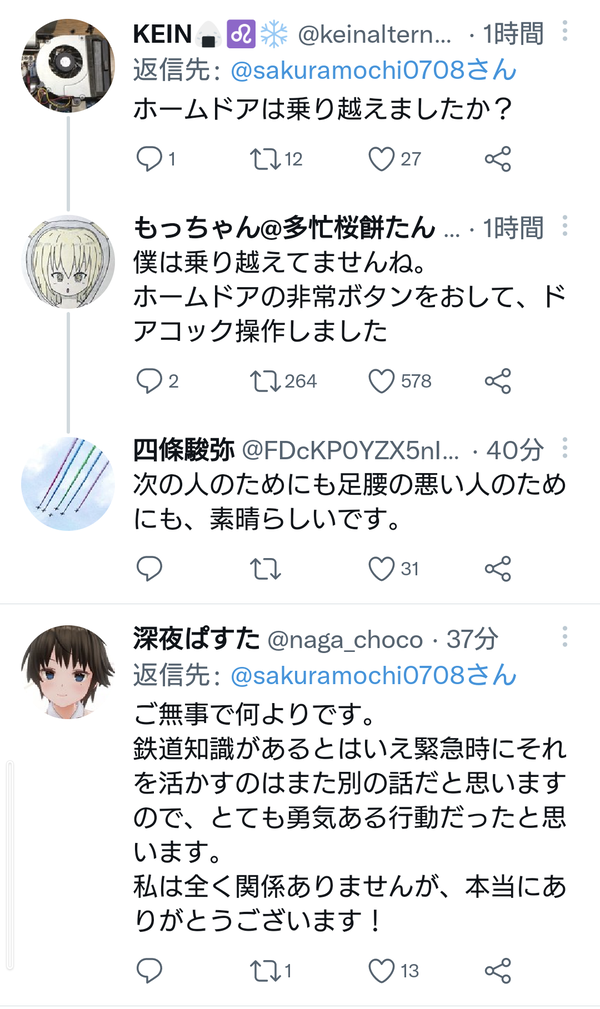
Task: Reply to もっちゃん's tweet with 2 replies
Action: (149, 382)
